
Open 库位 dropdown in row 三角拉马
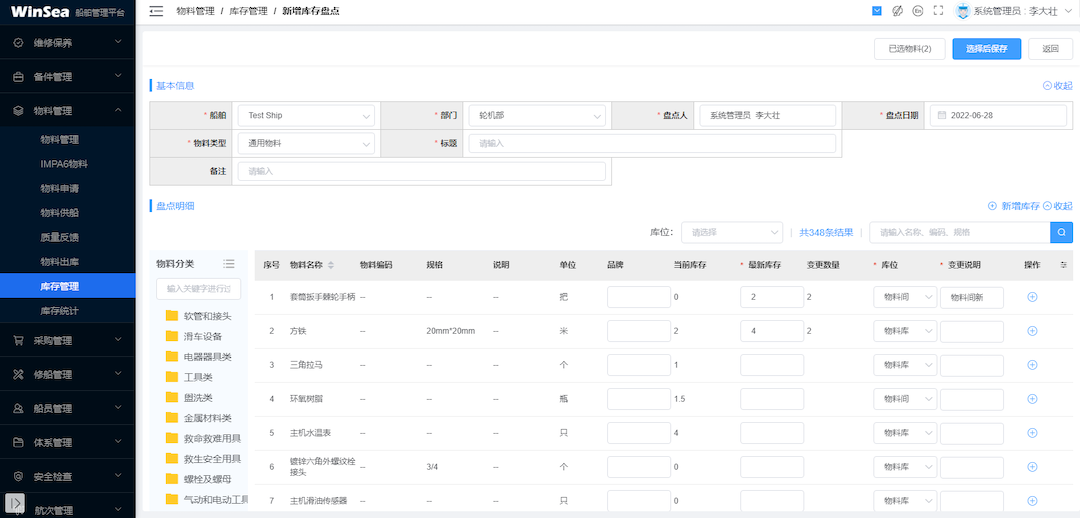click(905, 364)
